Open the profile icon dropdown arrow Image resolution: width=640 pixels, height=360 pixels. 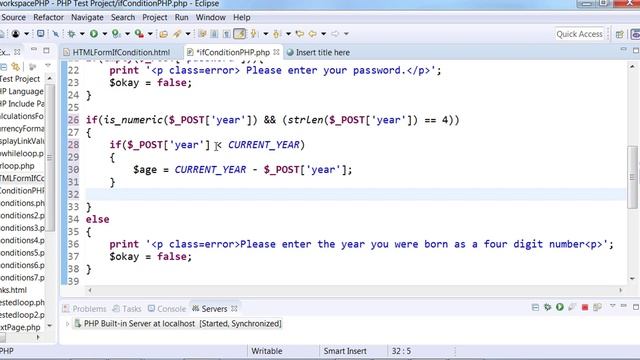26,34
